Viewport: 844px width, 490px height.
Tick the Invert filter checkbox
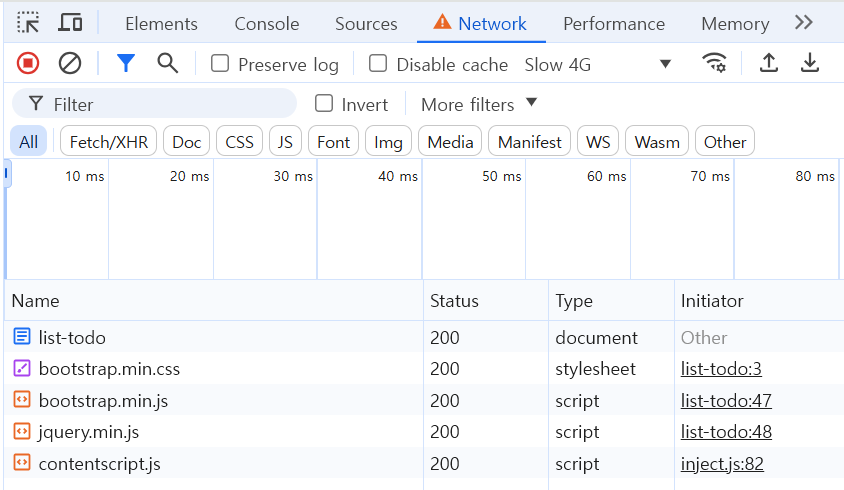(324, 104)
